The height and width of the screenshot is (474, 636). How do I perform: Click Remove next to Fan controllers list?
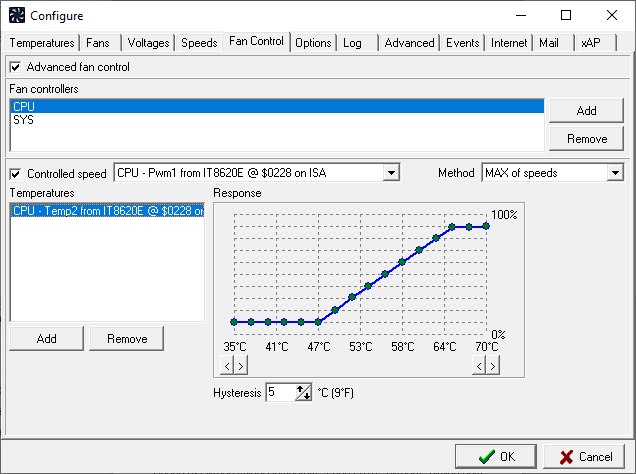(586, 139)
